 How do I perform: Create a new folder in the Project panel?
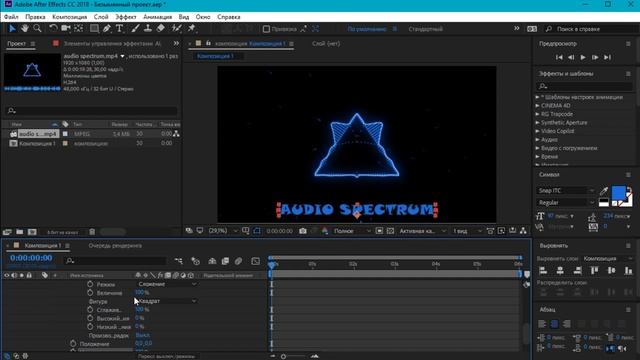(20, 232)
